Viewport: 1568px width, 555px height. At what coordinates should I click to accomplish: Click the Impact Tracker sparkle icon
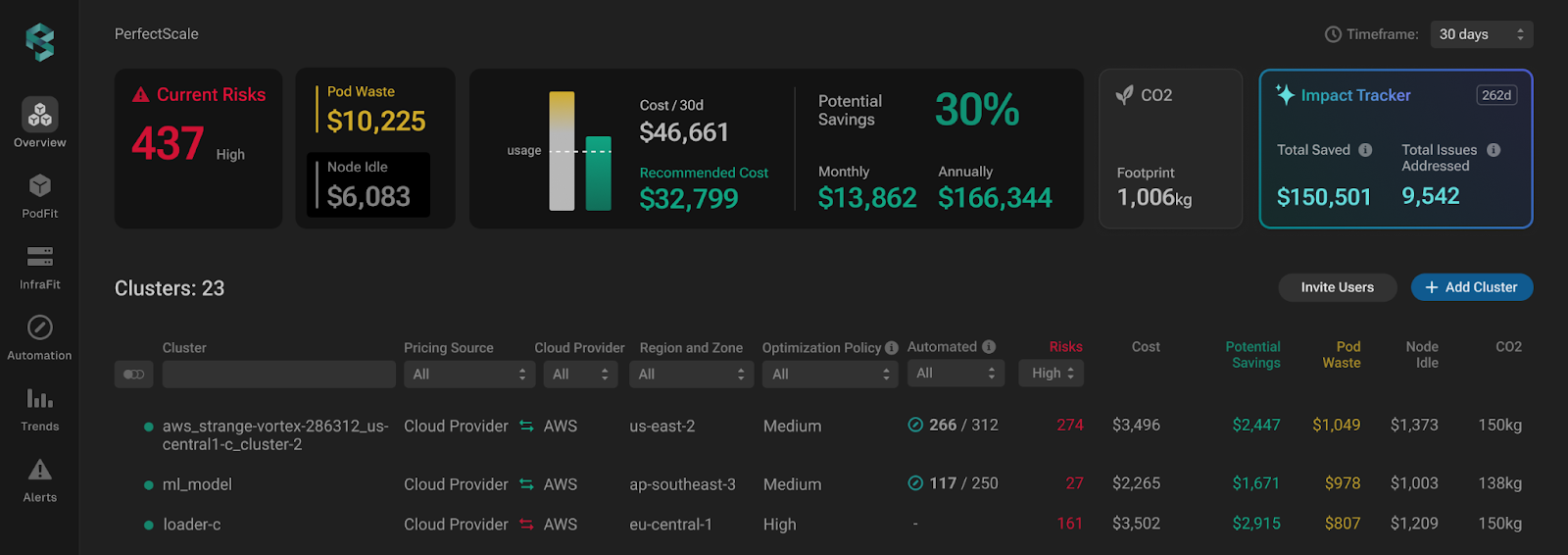[1285, 94]
